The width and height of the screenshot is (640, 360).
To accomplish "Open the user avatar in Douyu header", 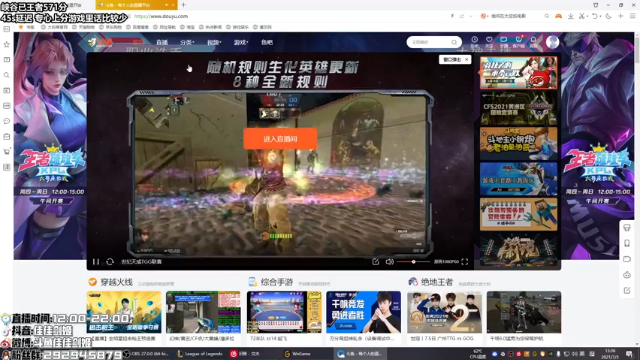I will click(552, 42).
